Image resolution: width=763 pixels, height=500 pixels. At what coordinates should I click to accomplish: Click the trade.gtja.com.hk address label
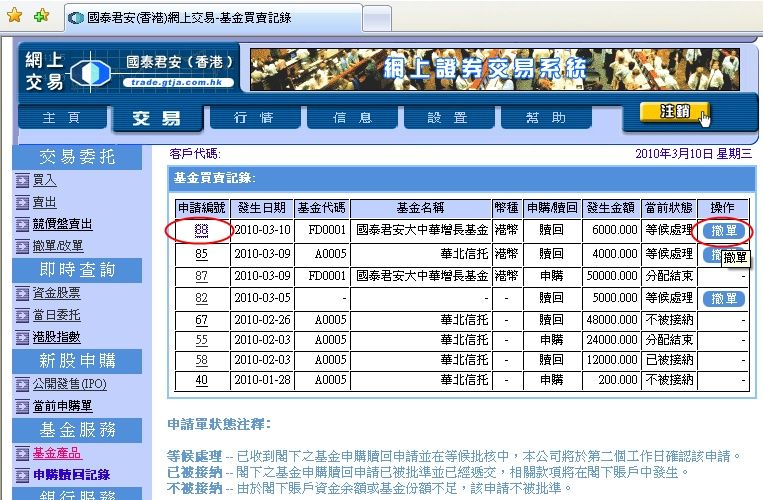coord(177,83)
